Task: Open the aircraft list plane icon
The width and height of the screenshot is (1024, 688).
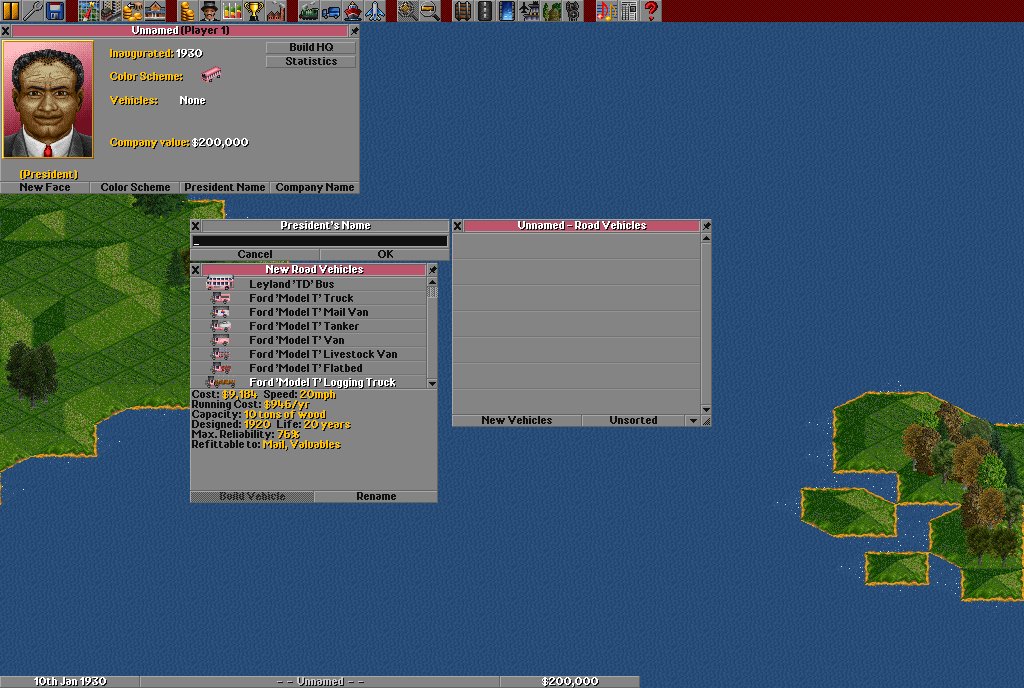Action: coord(376,10)
